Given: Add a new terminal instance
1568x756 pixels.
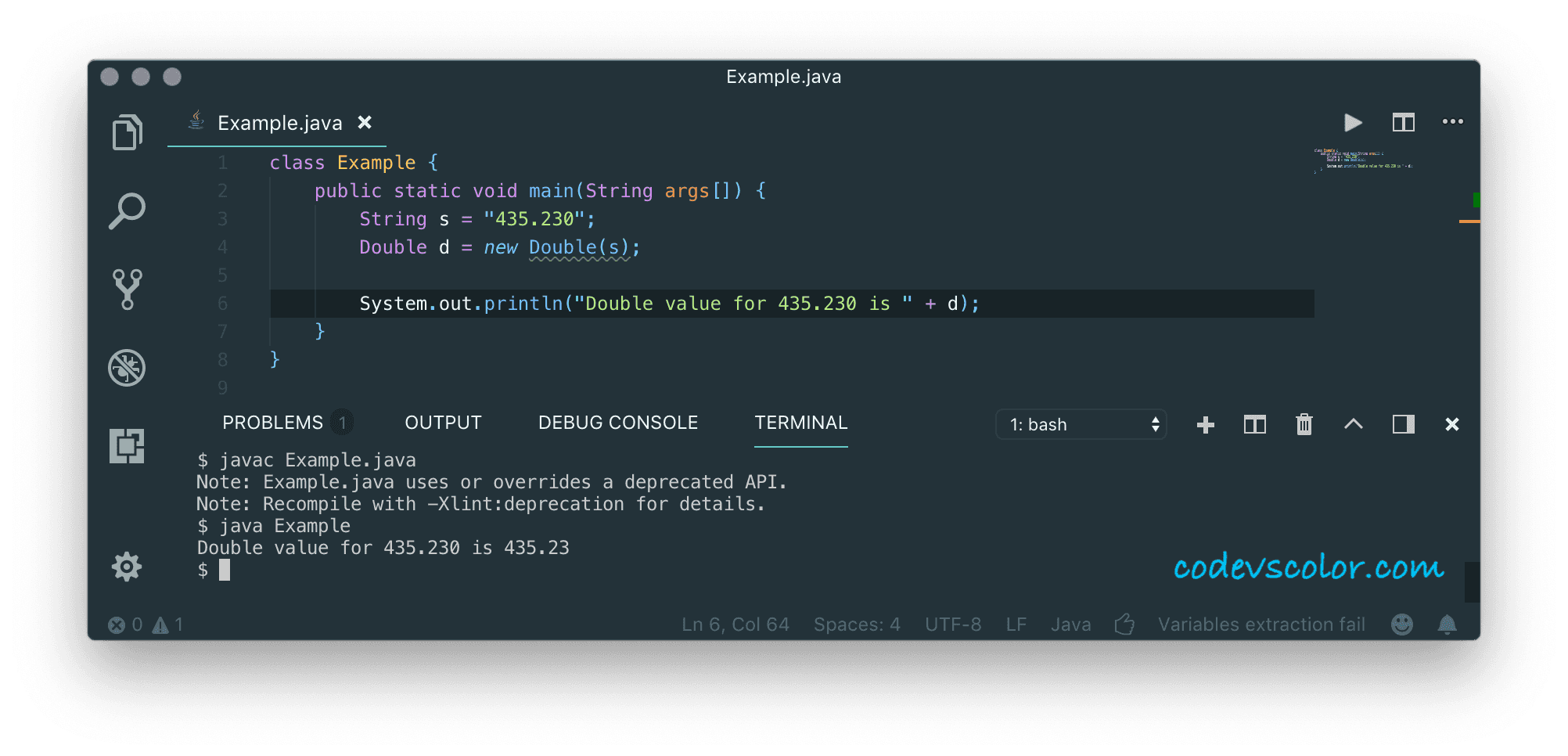Looking at the screenshot, I should tap(1206, 424).
